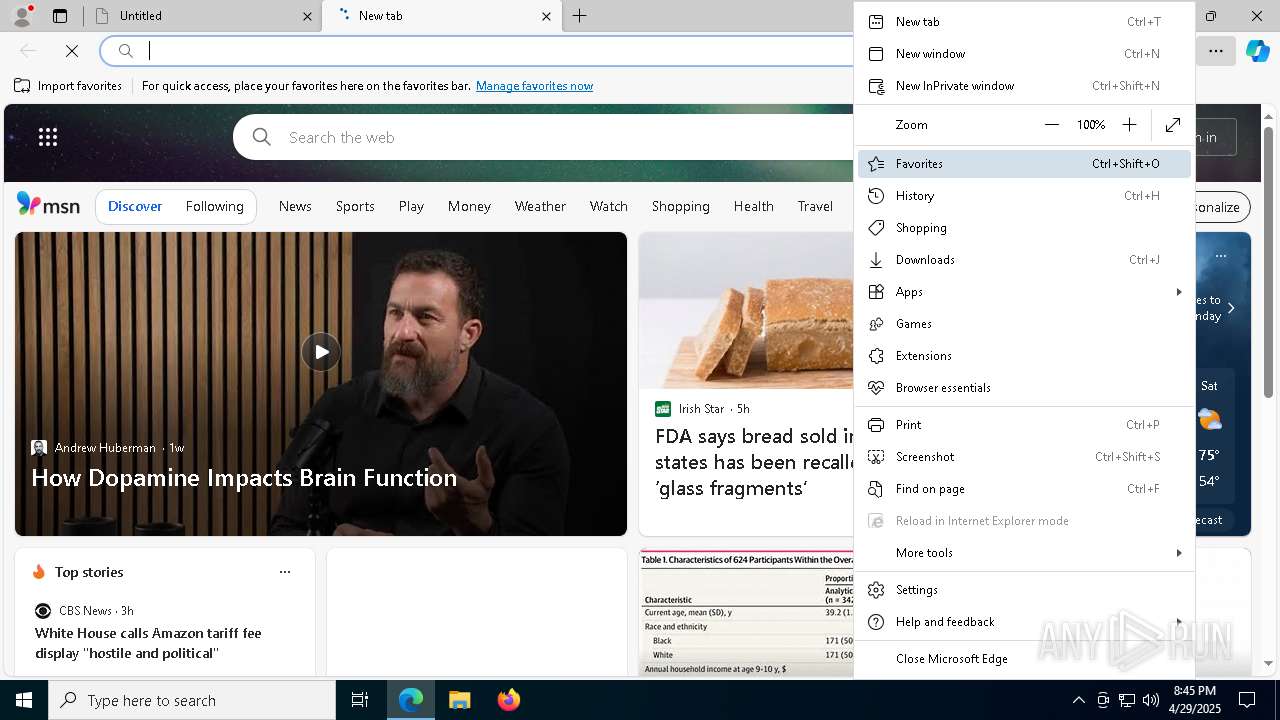
Task: Close the New tab tab
Action: coord(546,16)
